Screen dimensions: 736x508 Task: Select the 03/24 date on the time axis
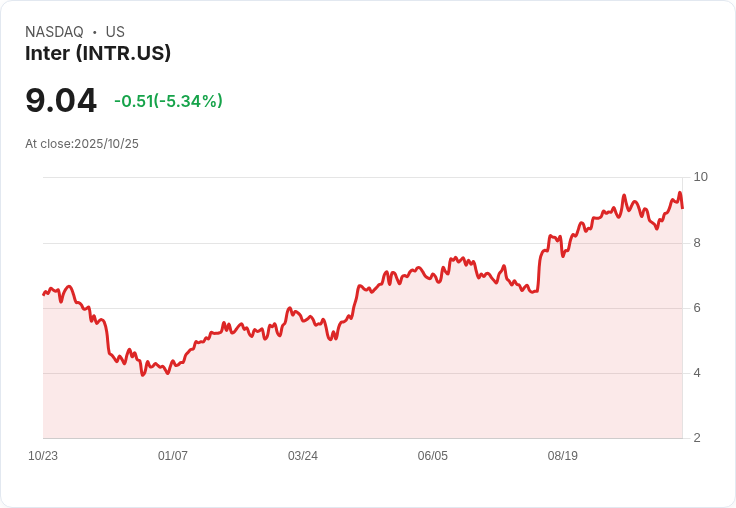(x=303, y=456)
